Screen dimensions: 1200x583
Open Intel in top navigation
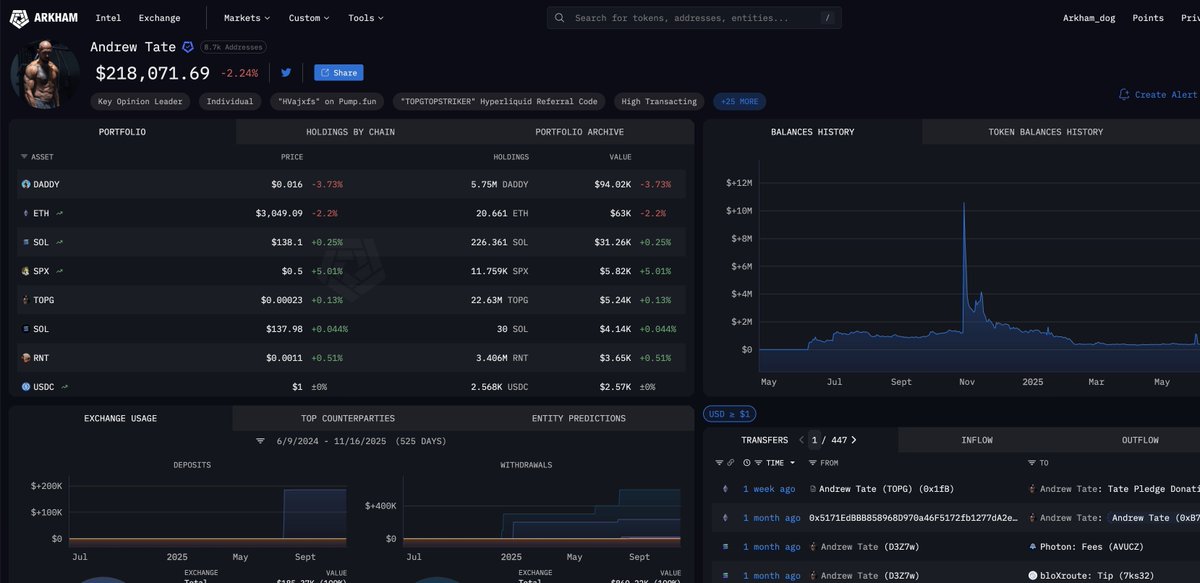[106, 18]
